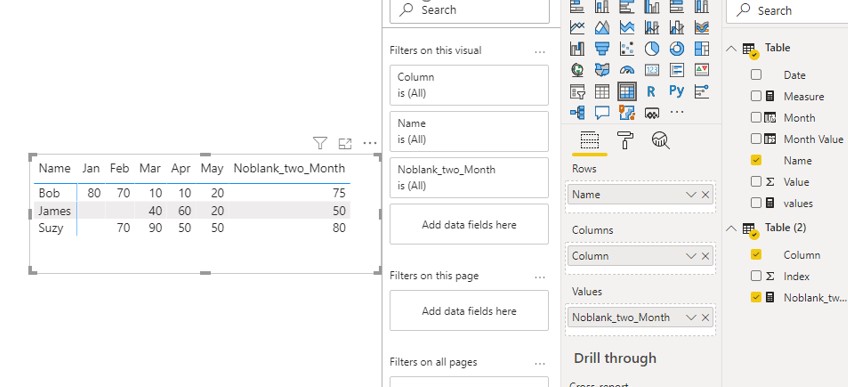Select the R script visual
The height and width of the screenshot is (387, 848).
pyautogui.click(x=652, y=91)
